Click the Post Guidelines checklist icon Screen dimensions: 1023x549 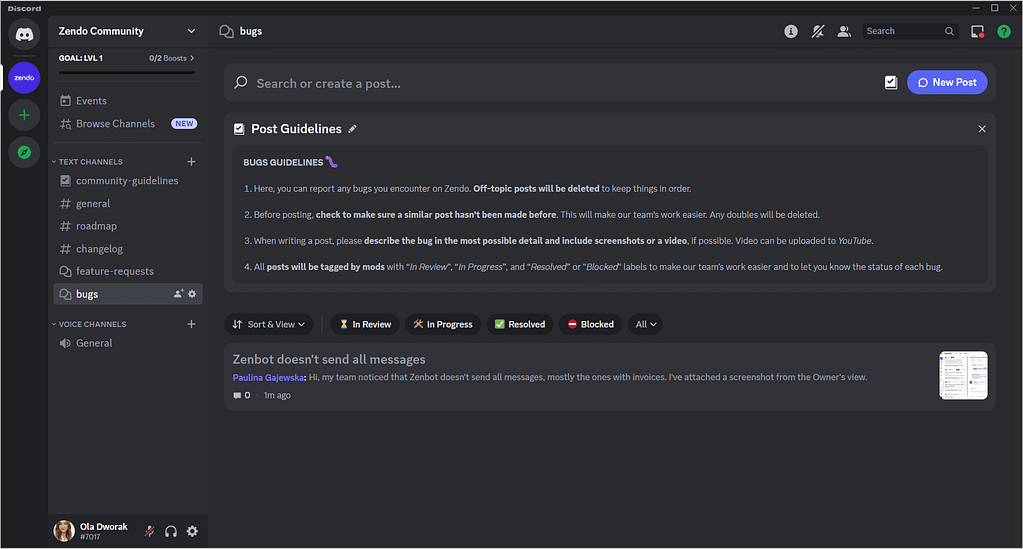pos(239,129)
